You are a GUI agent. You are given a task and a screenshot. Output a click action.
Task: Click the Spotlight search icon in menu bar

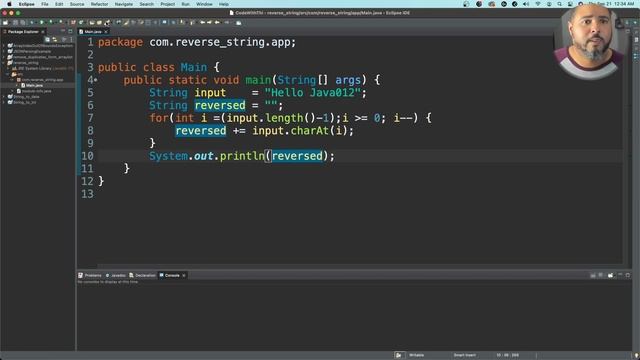[x=559, y=4]
